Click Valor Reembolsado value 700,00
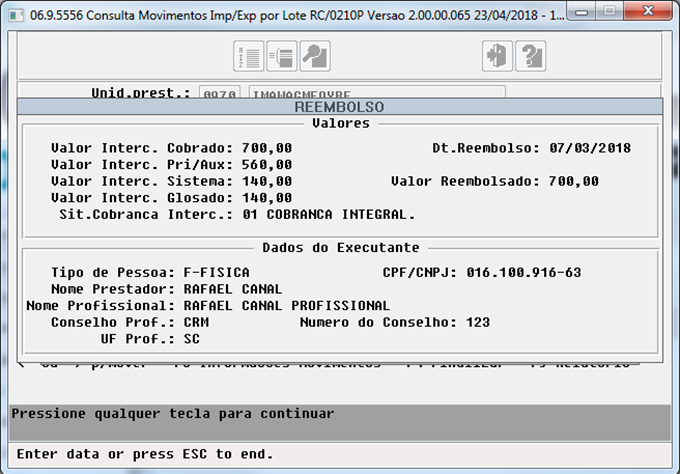 [x=573, y=181]
